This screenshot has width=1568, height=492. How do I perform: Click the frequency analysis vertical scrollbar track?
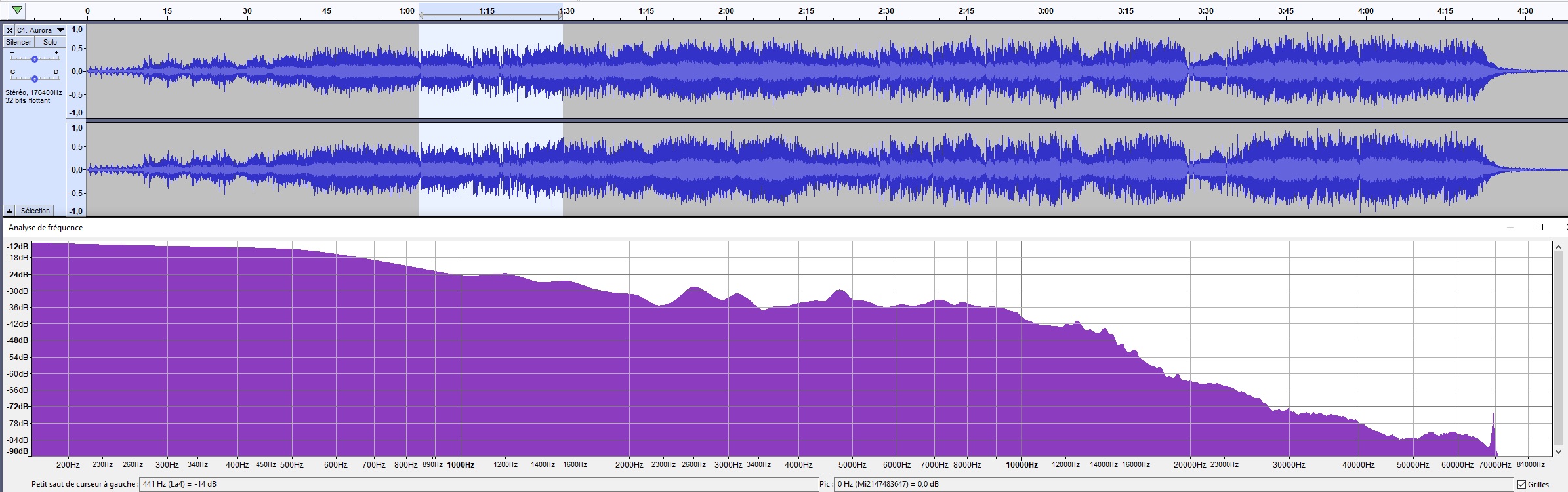click(1559, 349)
